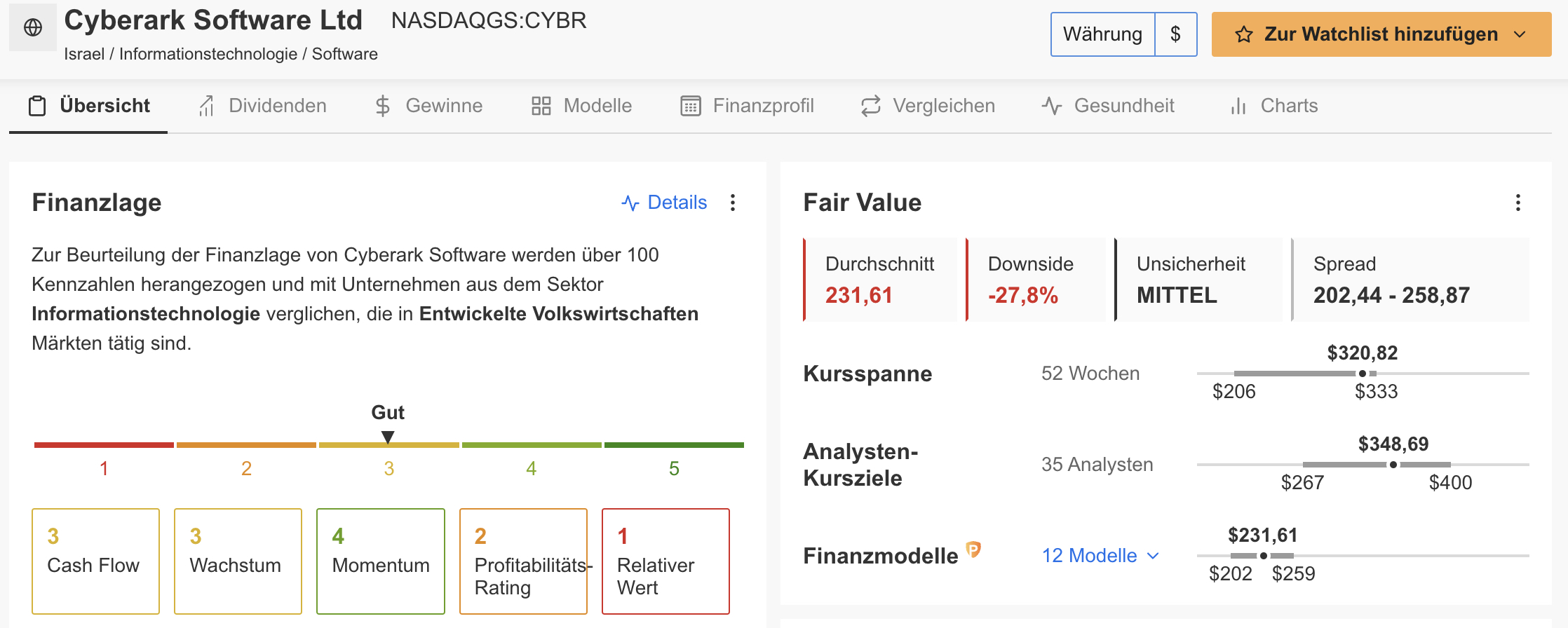The height and width of the screenshot is (628, 1568).
Task: Open the Übersicht tab
Action: [x=88, y=106]
